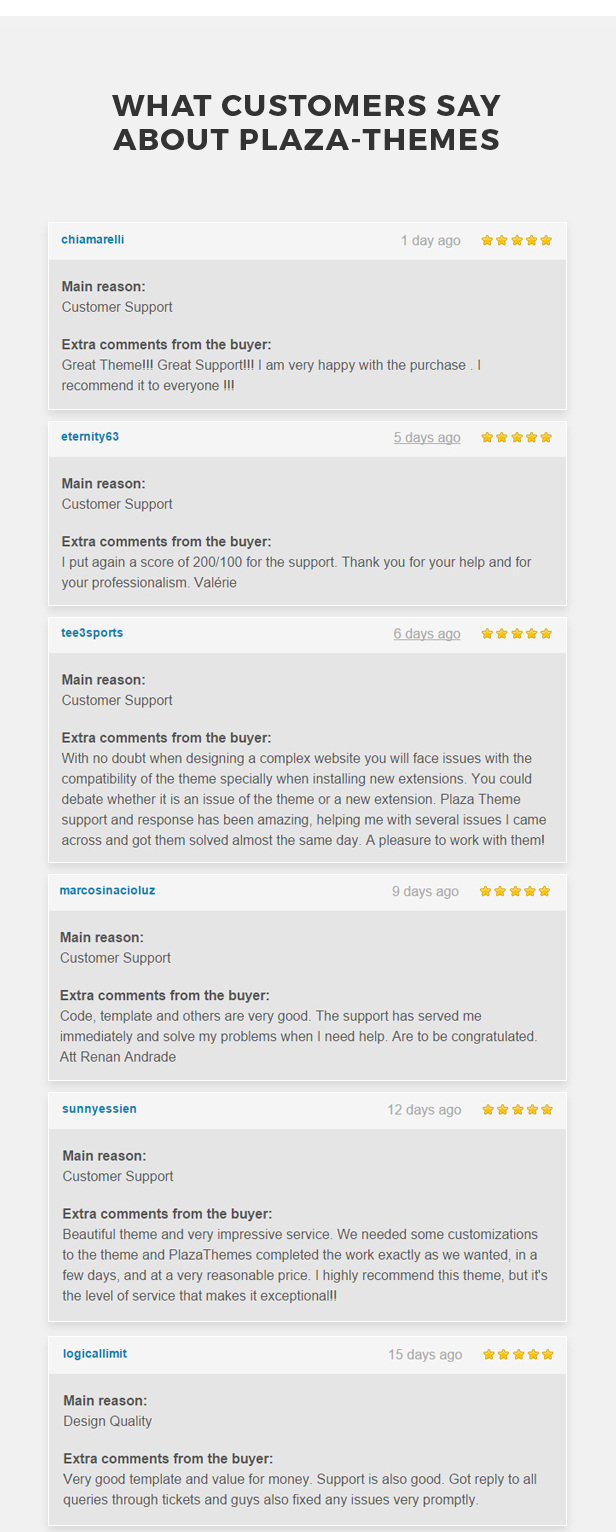Screen dimensions: 616x1532
Task: Open marcosinacioluz's user profile link
Action: pos(107,890)
